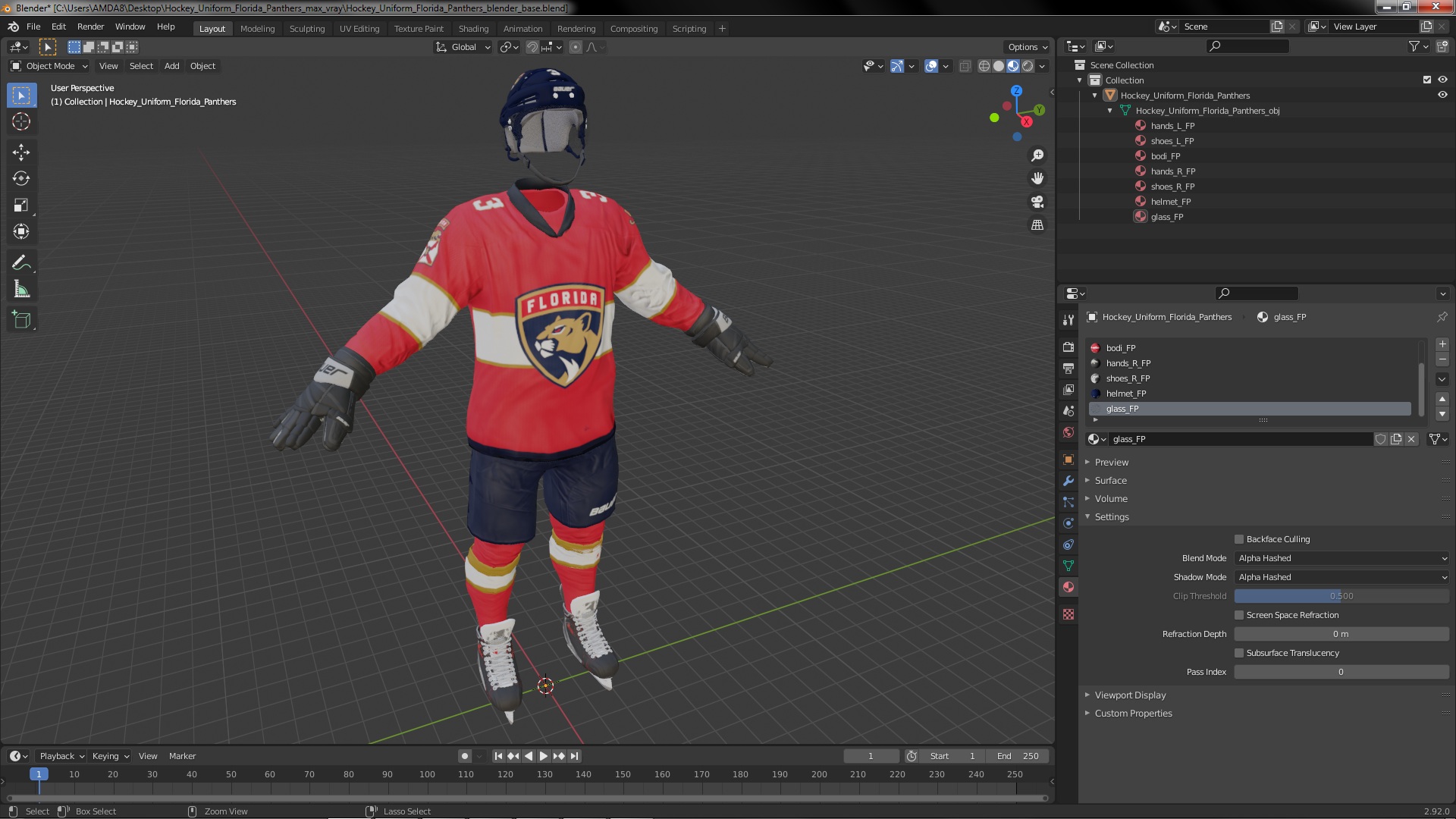
Task: Click the outliner search field
Action: 1247,46
